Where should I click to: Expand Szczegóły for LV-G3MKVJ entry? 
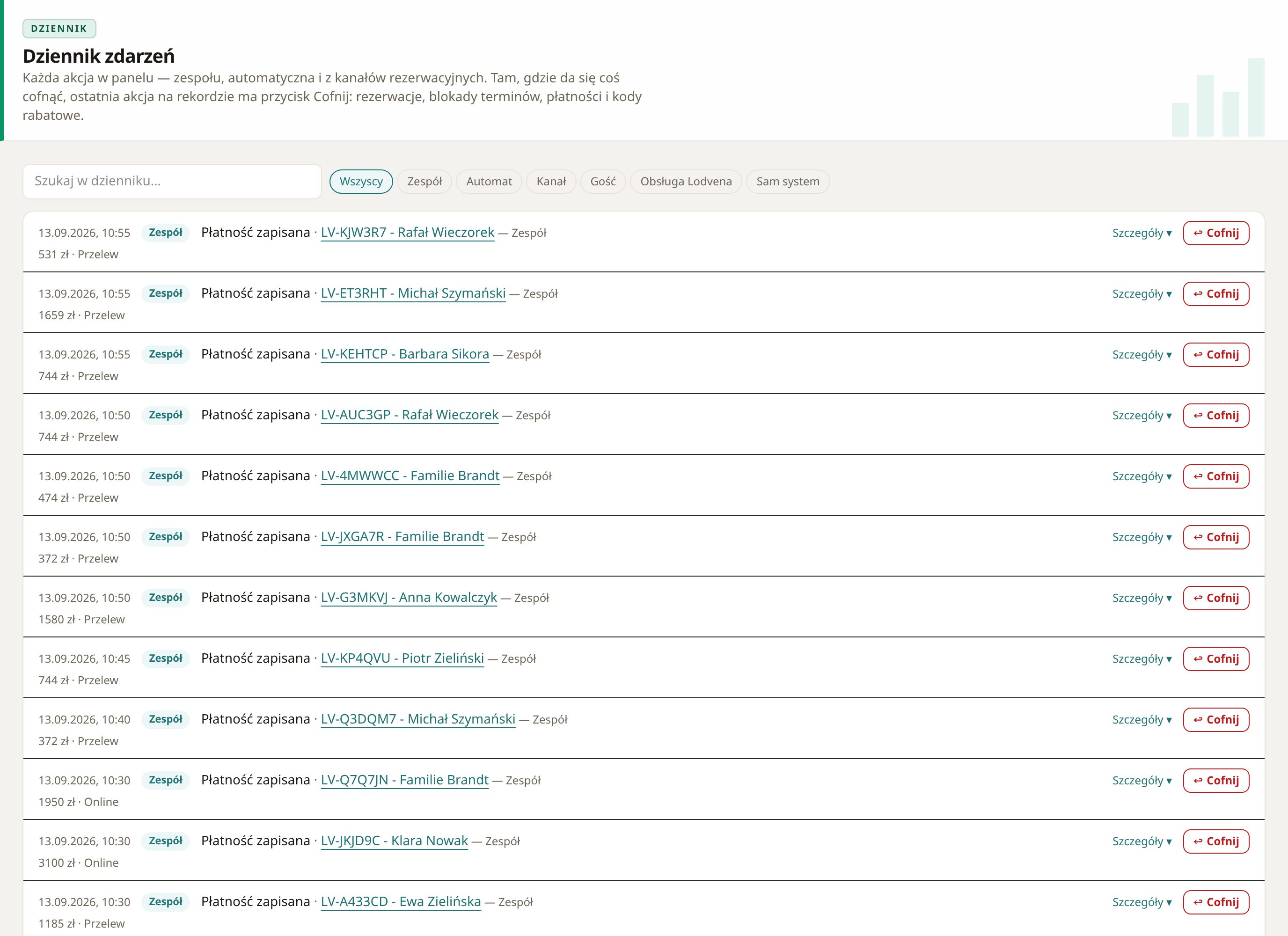pos(1142,598)
